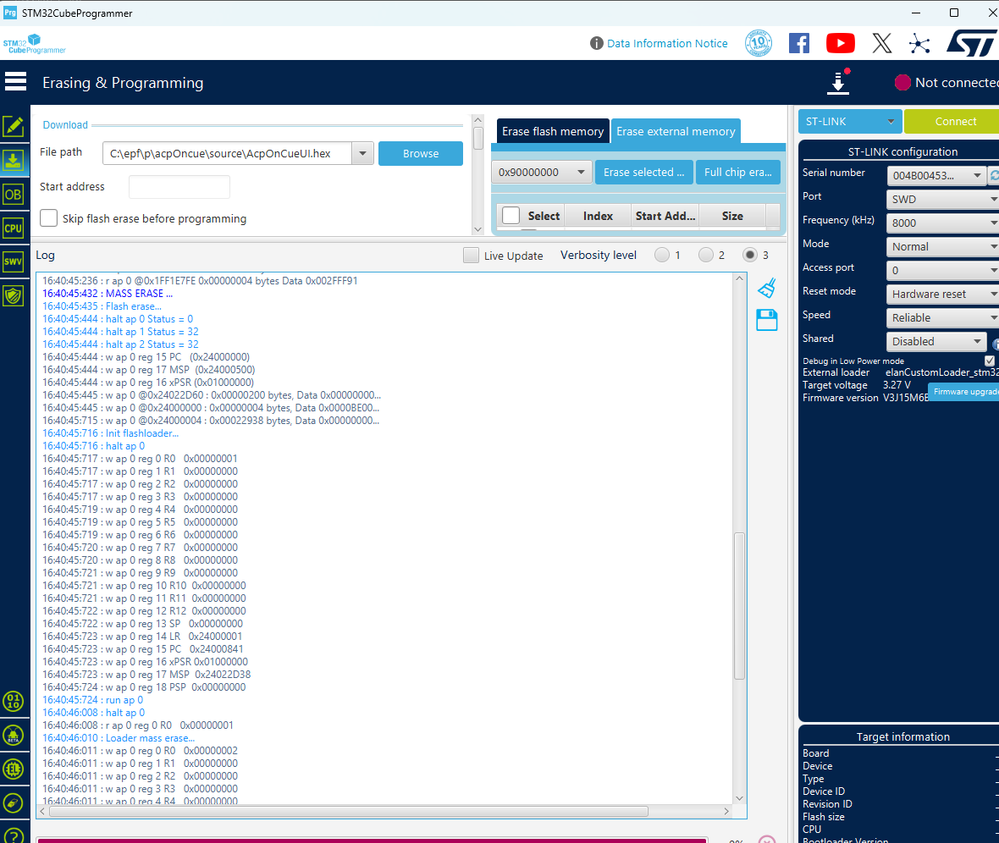Screen dimensions: 999x843
Task: Click the STM32CubeProgrammer logo
Action: [x=34, y=44]
